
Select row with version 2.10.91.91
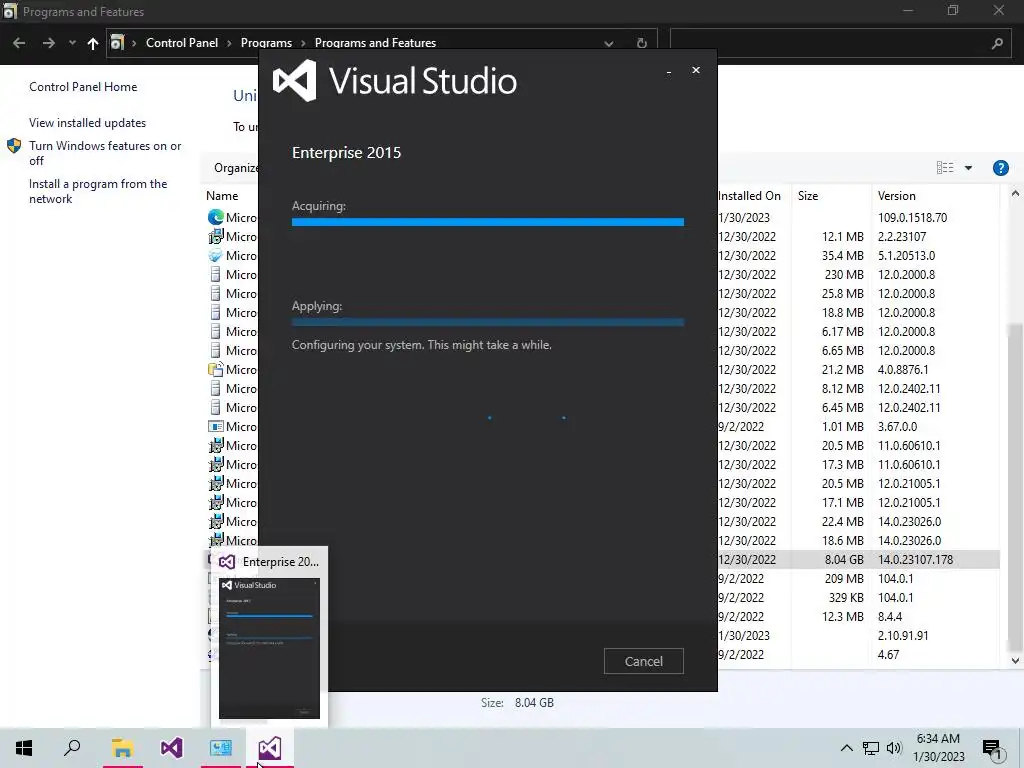(602, 635)
